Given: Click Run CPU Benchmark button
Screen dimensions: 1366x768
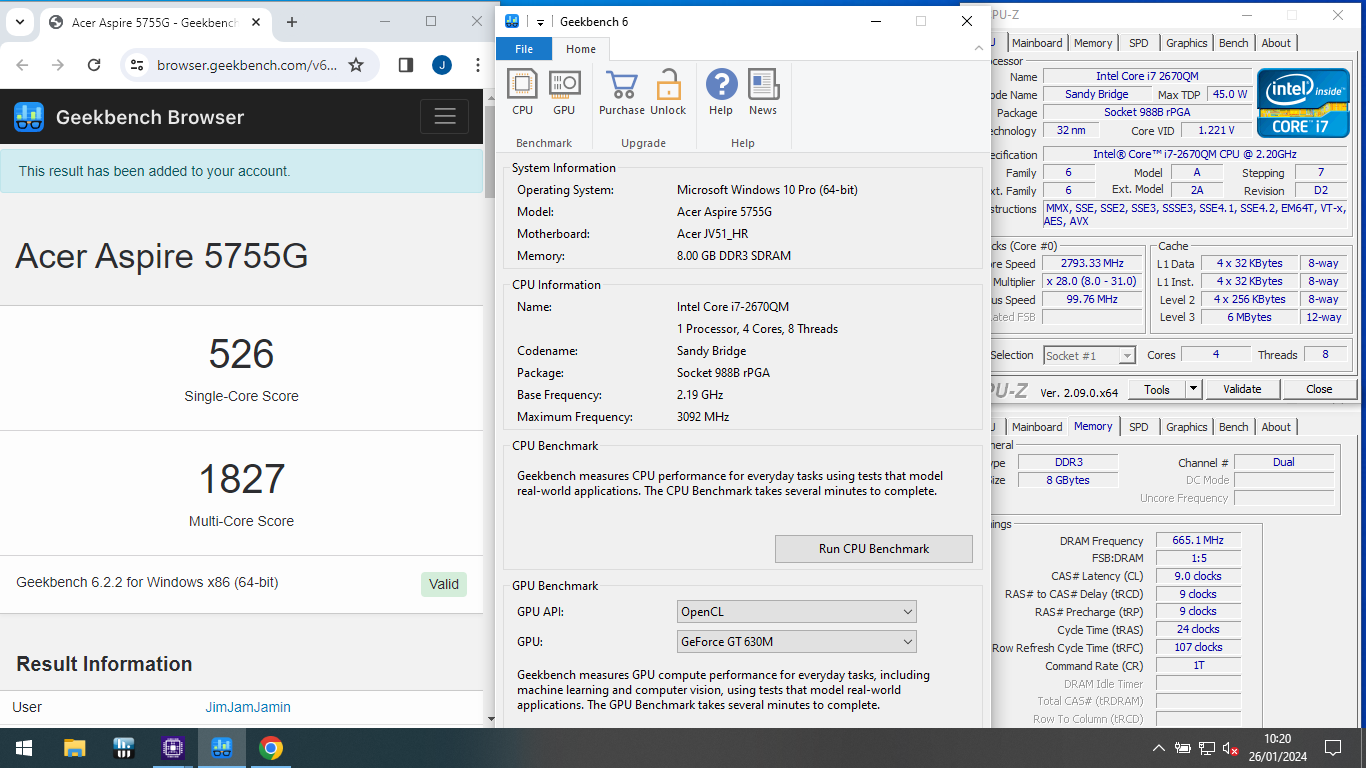Looking at the screenshot, I should (874, 549).
